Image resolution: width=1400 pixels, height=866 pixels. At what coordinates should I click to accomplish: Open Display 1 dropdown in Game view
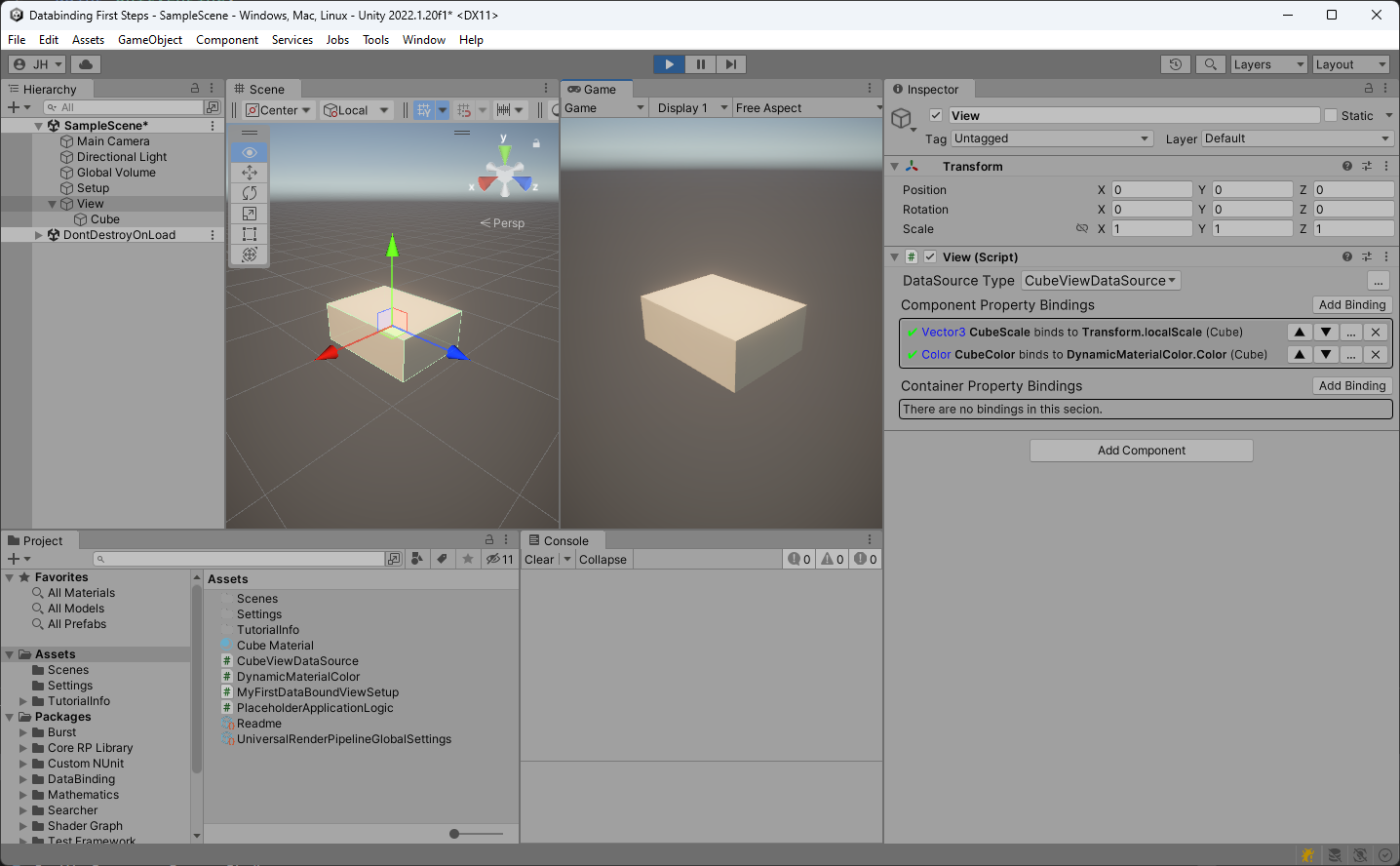point(691,108)
